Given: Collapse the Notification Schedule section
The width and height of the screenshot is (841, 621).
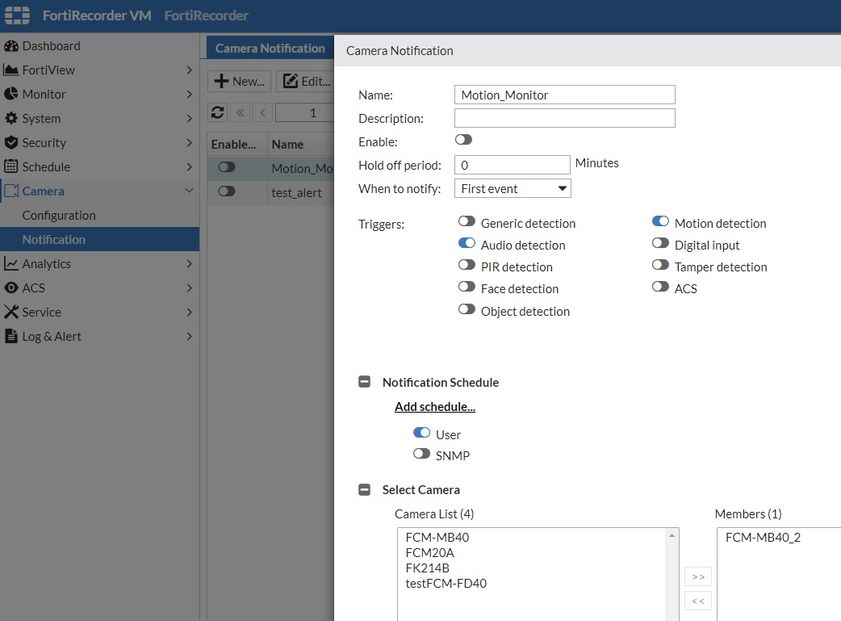Looking at the screenshot, I should click(364, 382).
